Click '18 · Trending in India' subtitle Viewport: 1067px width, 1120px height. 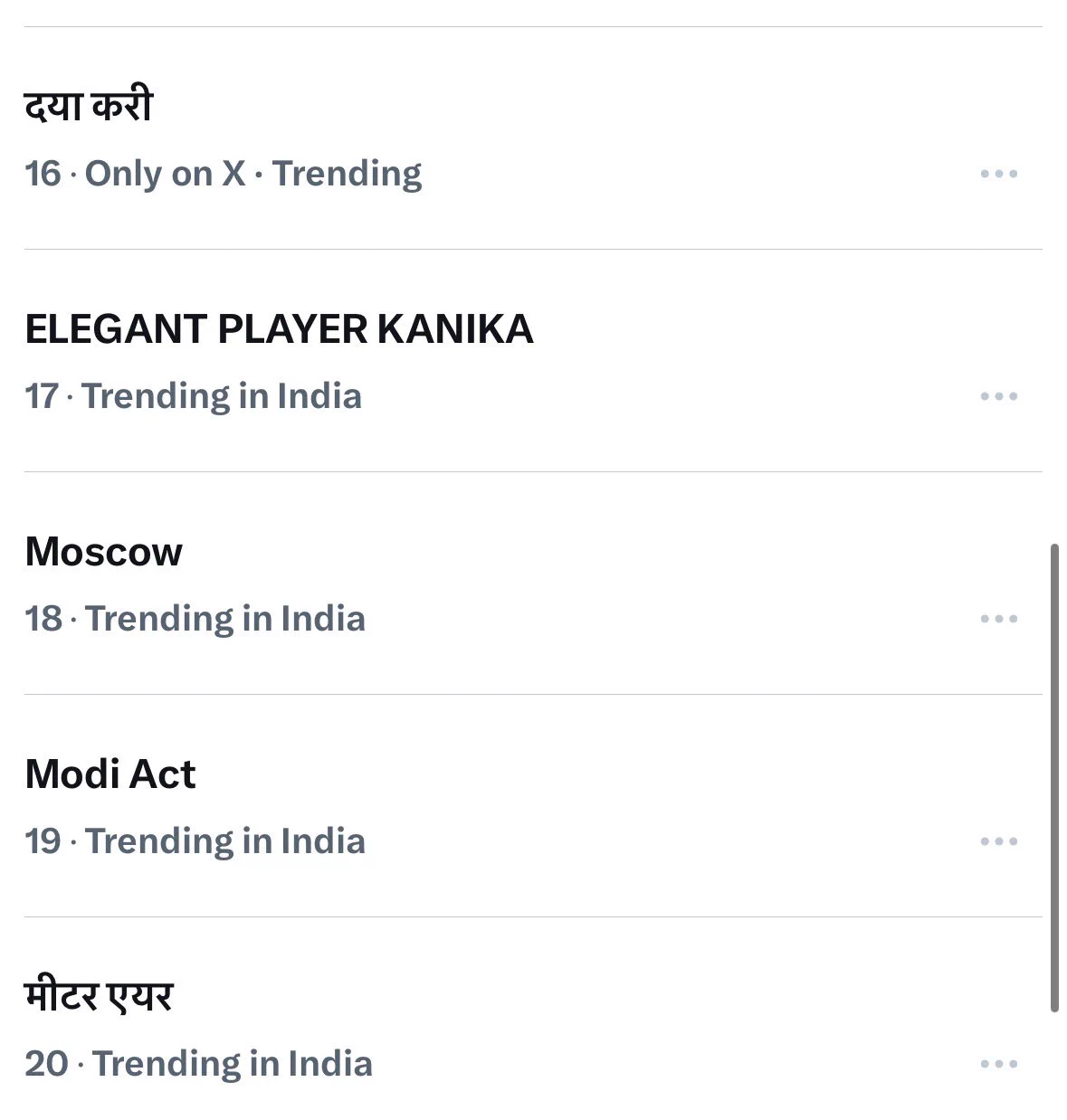(195, 619)
